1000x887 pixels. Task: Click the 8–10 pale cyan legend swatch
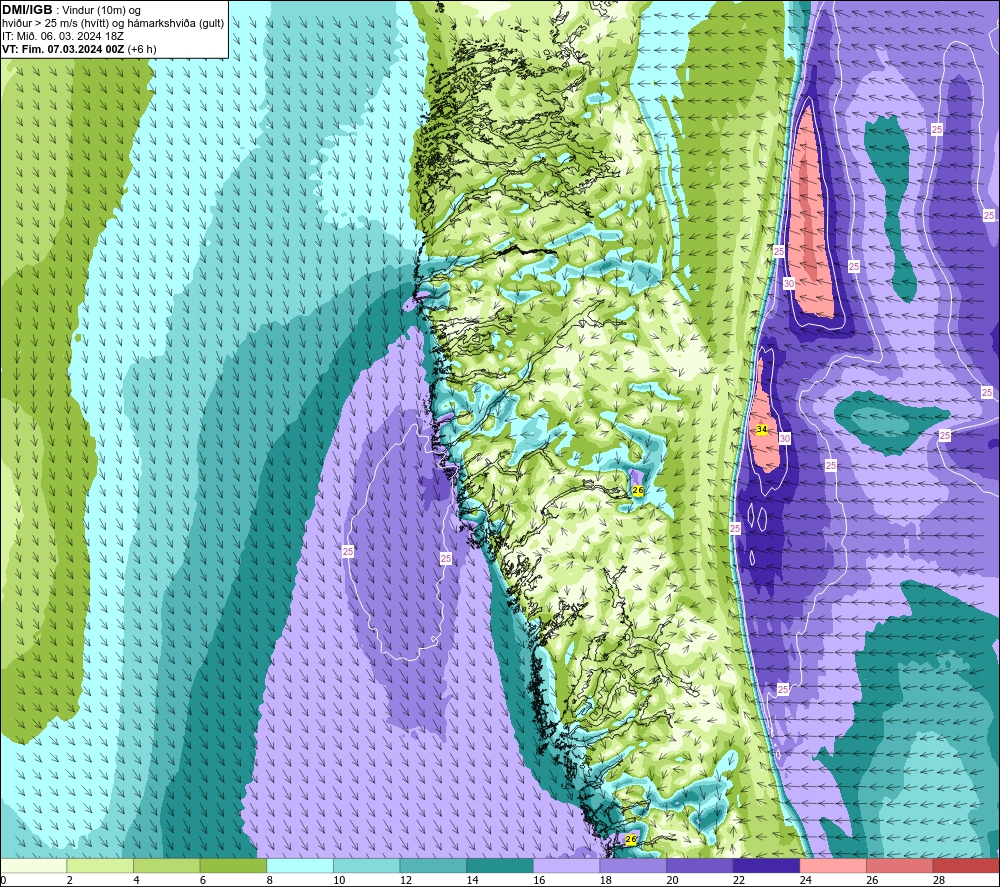(300, 866)
